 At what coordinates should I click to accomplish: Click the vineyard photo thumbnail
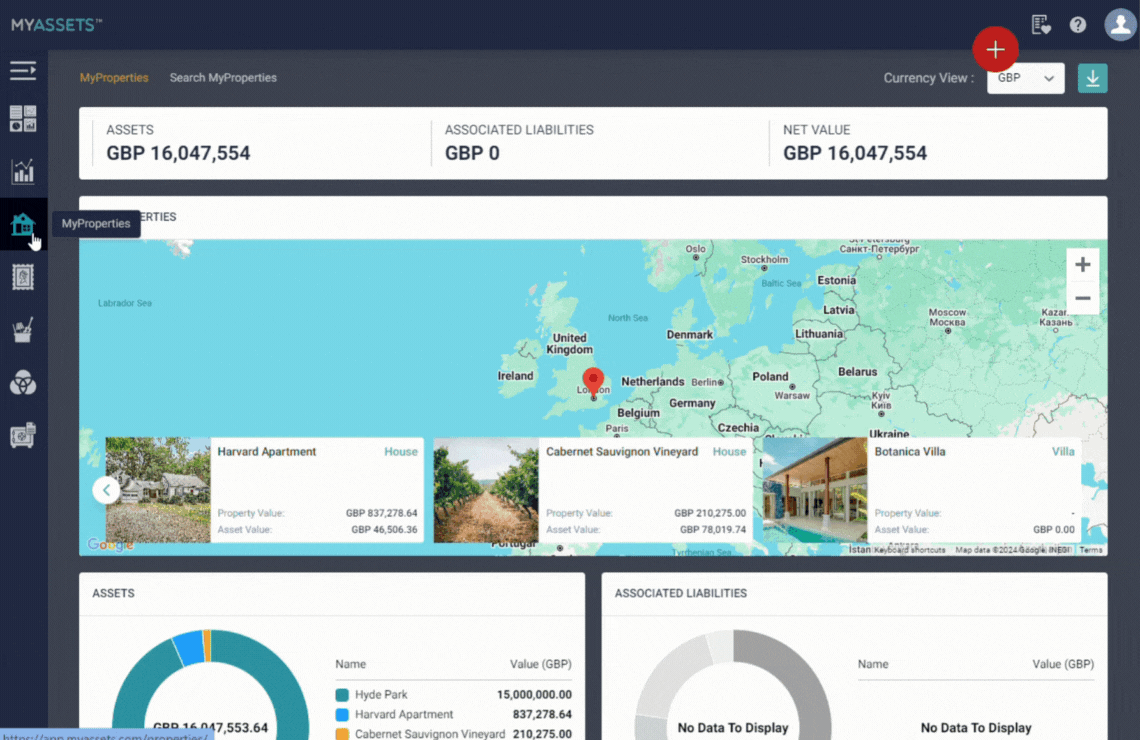pos(486,490)
